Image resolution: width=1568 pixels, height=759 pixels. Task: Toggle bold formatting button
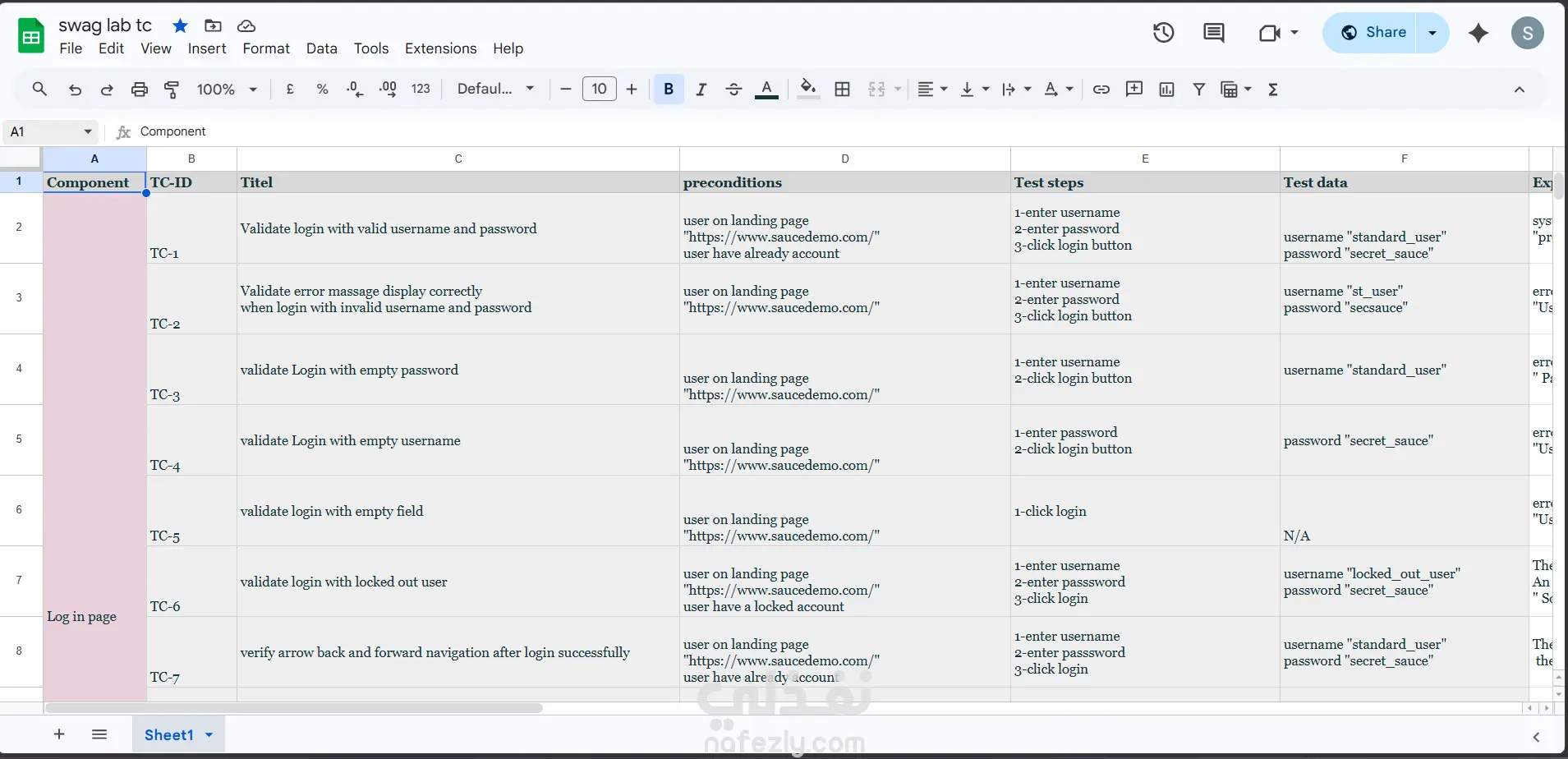tap(669, 90)
